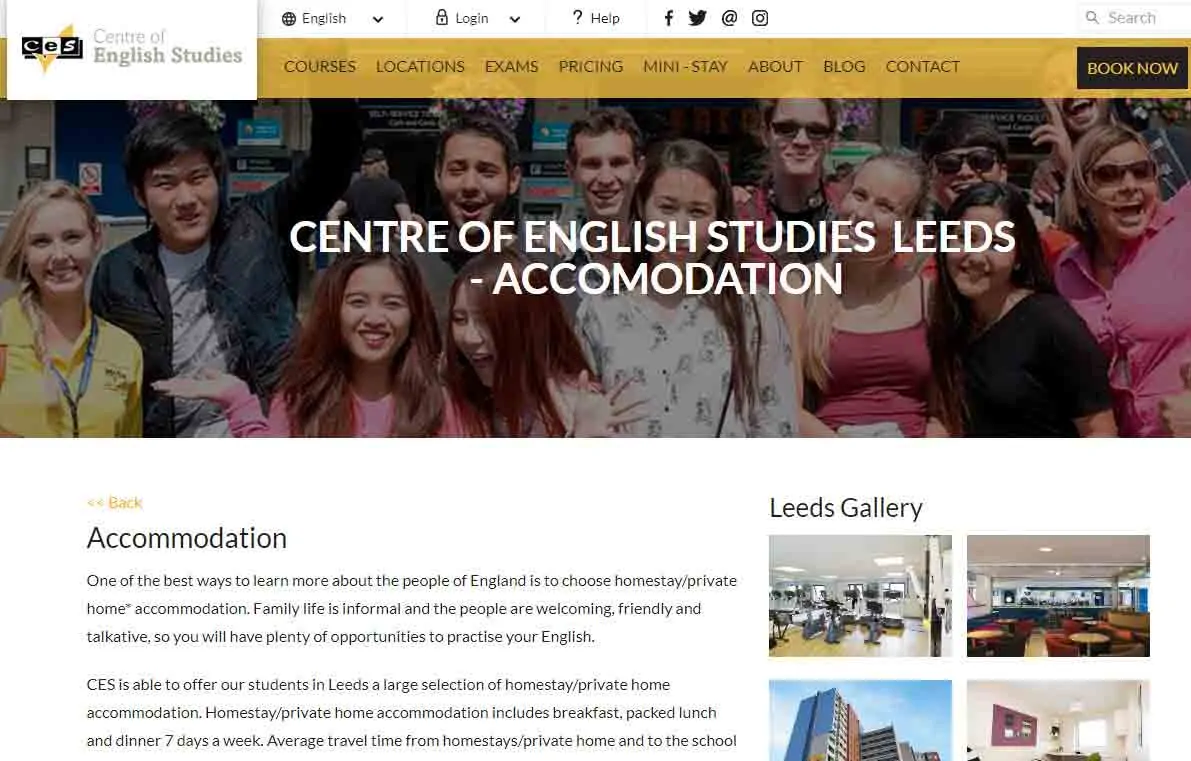Screen dimensions: 1191x761
Task: Expand the Login dropdown chevron
Action: click(514, 20)
